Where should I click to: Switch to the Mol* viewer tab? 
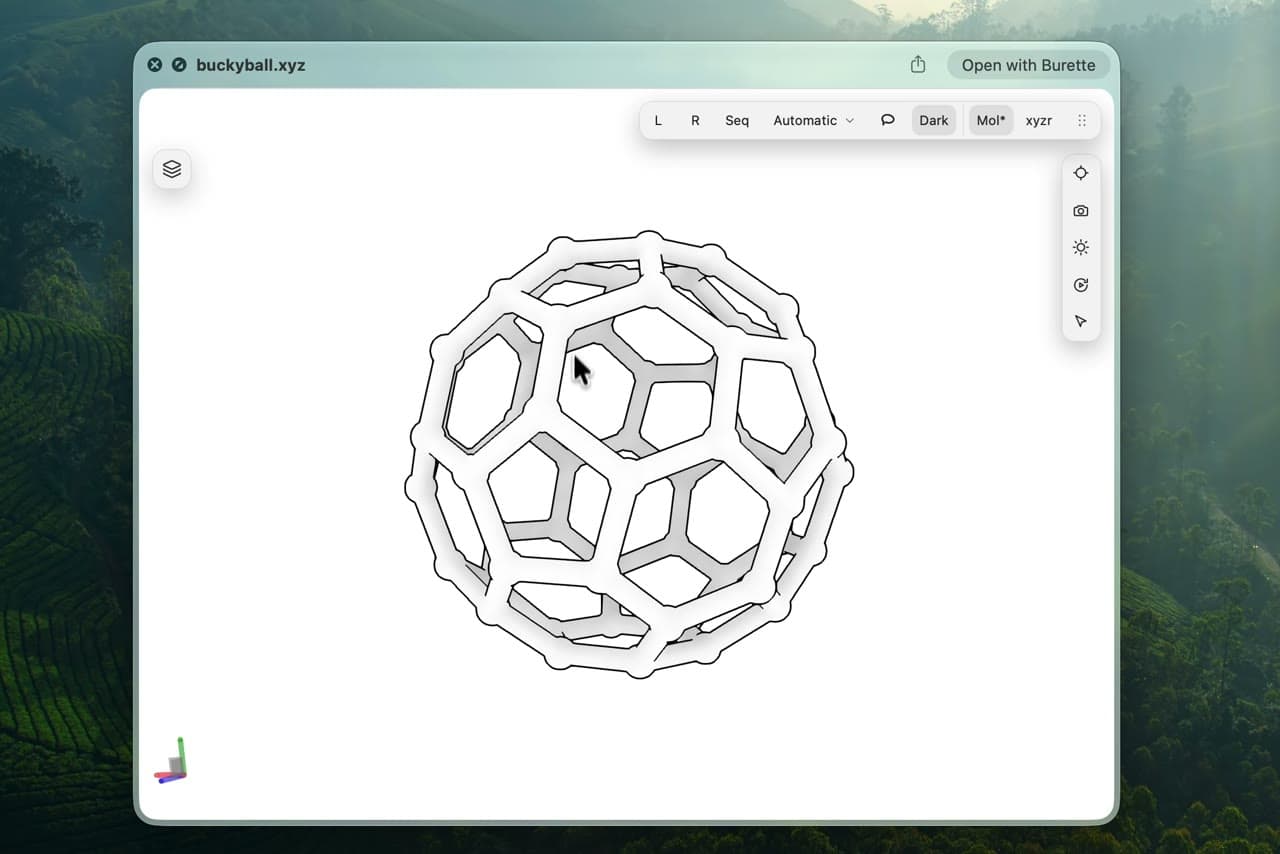[x=991, y=120]
